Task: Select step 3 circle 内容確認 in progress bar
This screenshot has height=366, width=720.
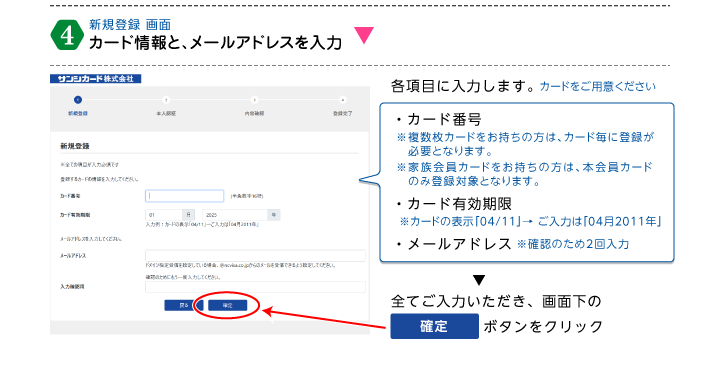Action: [254, 100]
